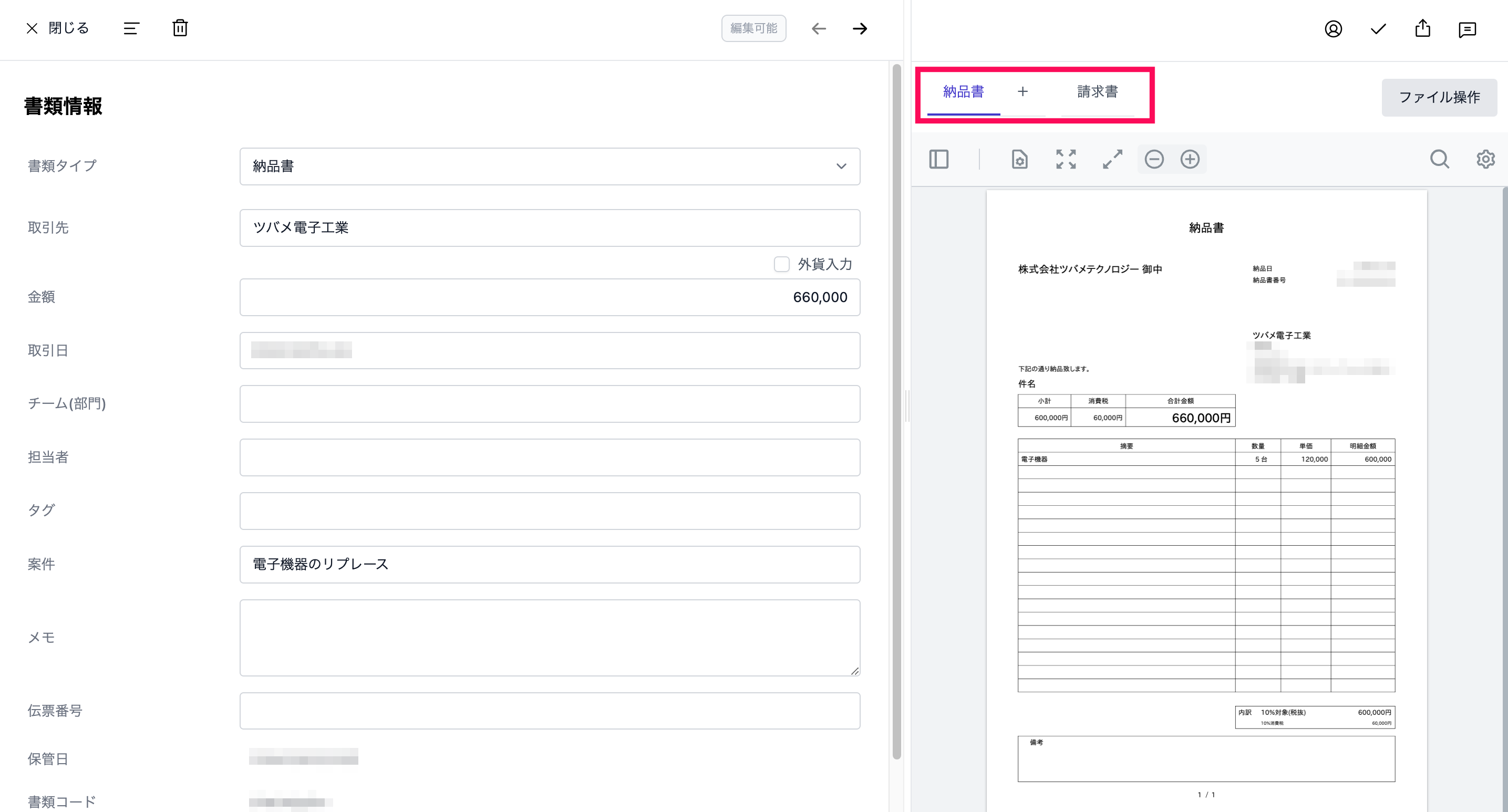This screenshot has width=1508, height=812.
Task: Click the fit-to-page arrows icon
Action: click(x=1066, y=159)
